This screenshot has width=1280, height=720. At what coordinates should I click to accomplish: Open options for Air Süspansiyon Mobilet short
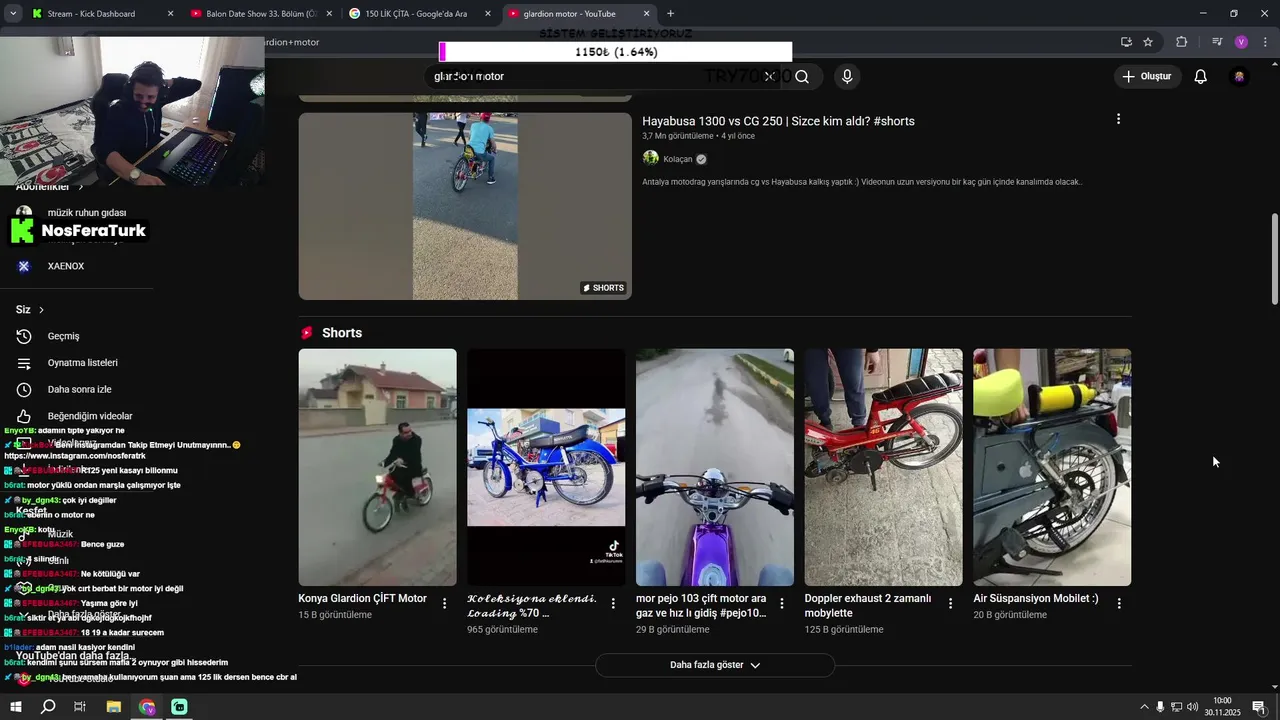(1119, 604)
